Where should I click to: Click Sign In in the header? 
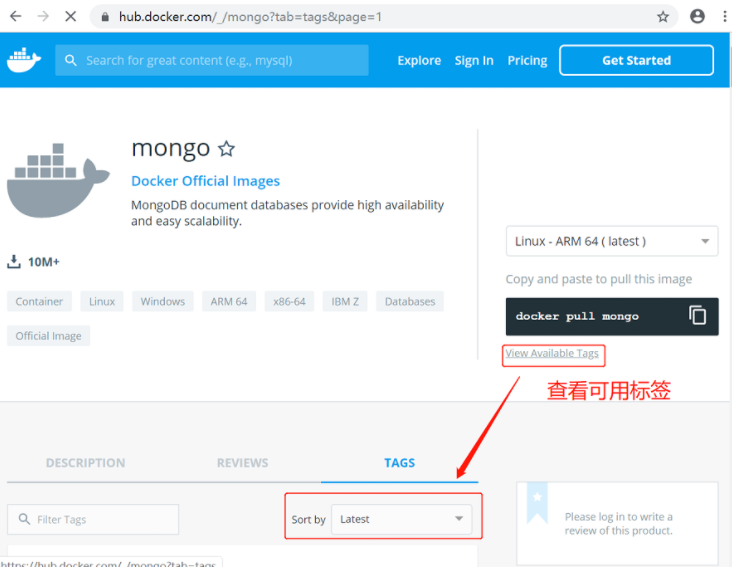474,61
